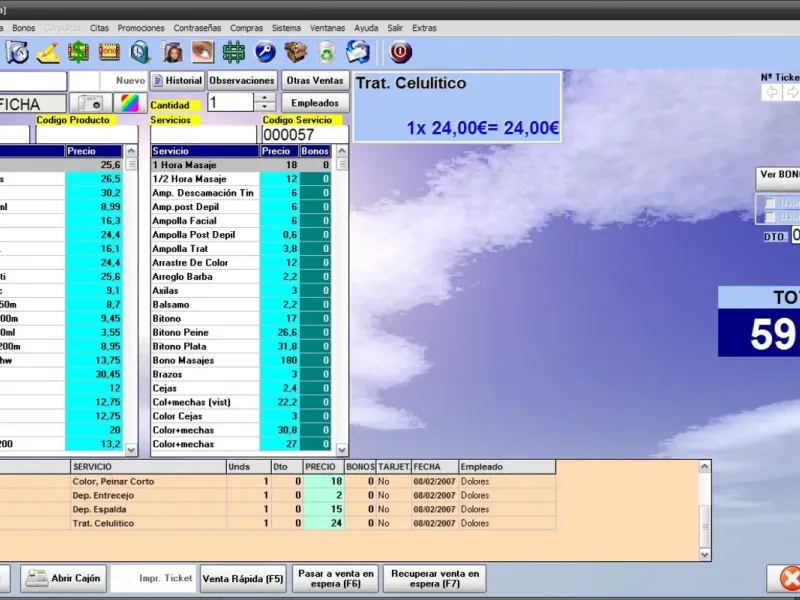Select the 'Color Cejas' service row
Image resolution: width=800 pixels, height=600 pixels.
(241, 416)
